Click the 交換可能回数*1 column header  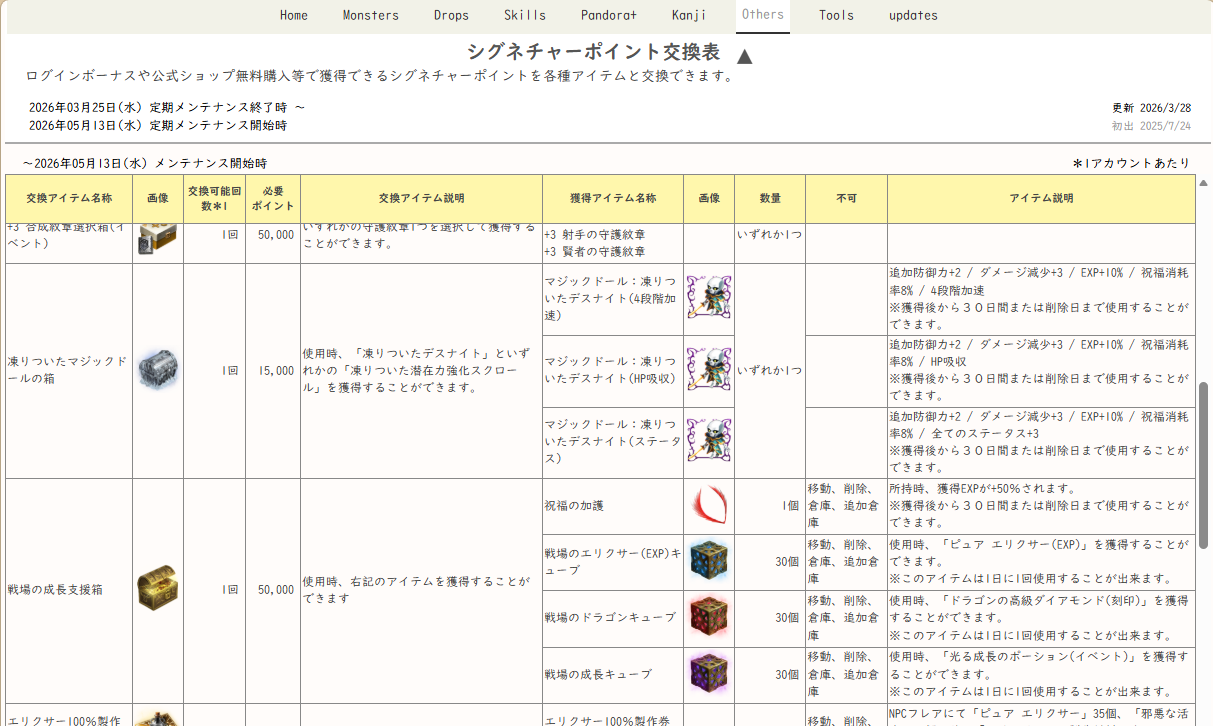click(215, 198)
